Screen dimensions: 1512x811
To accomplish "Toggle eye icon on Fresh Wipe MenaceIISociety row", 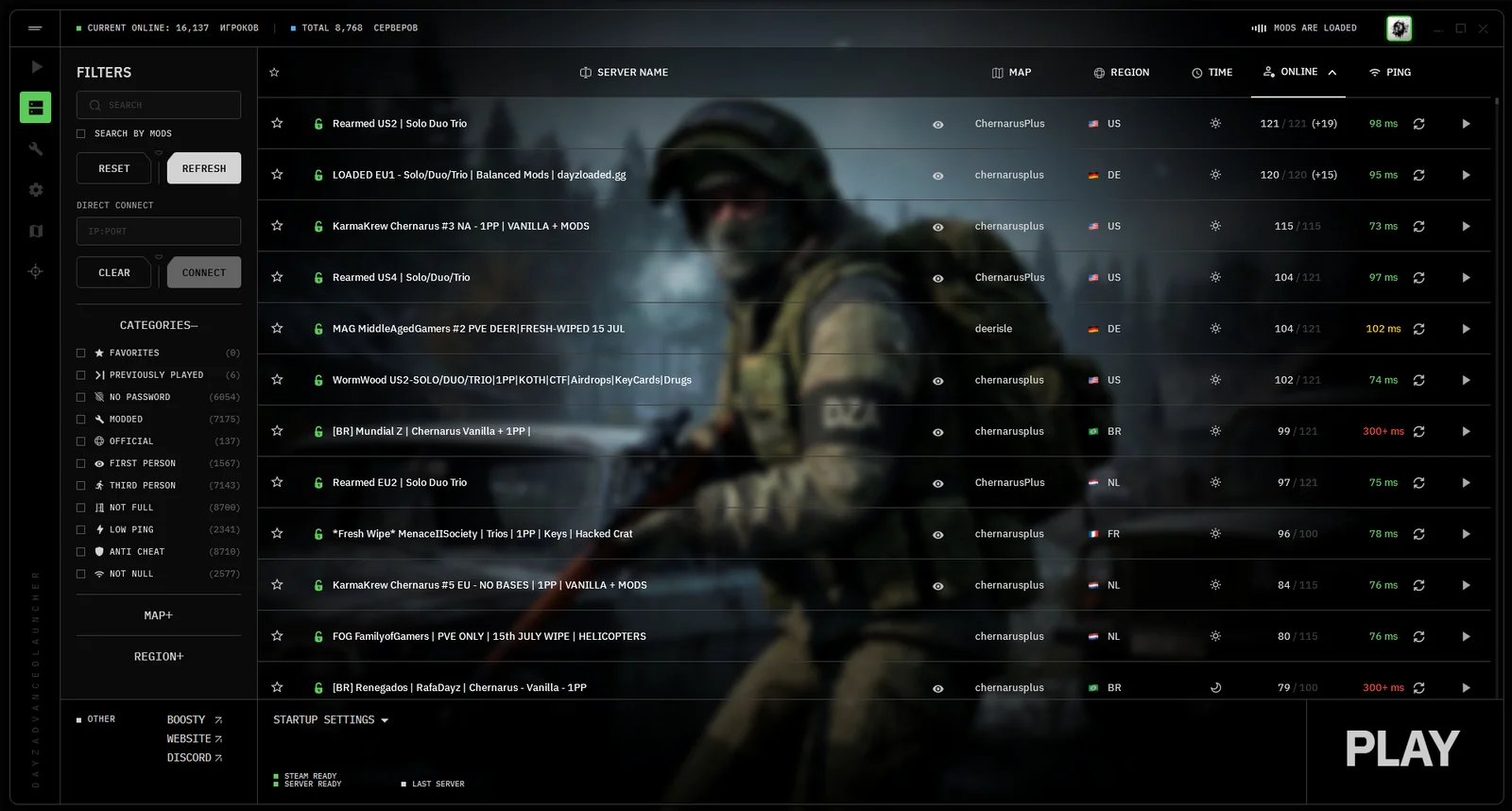I will pos(937,534).
